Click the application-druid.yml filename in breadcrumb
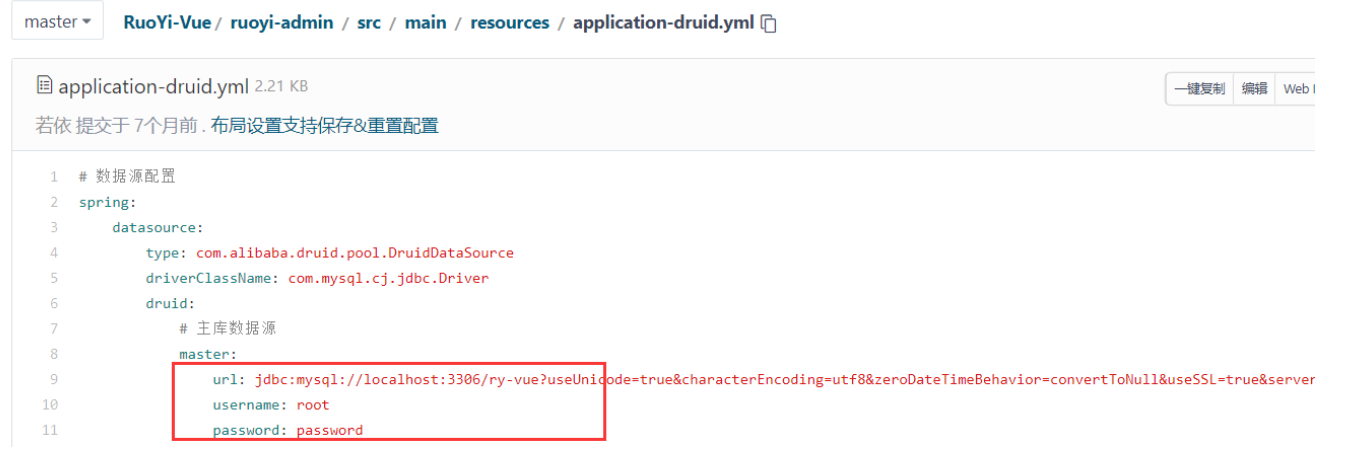The height and width of the screenshot is (466, 1351). pyautogui.click(x=663, y=23)
